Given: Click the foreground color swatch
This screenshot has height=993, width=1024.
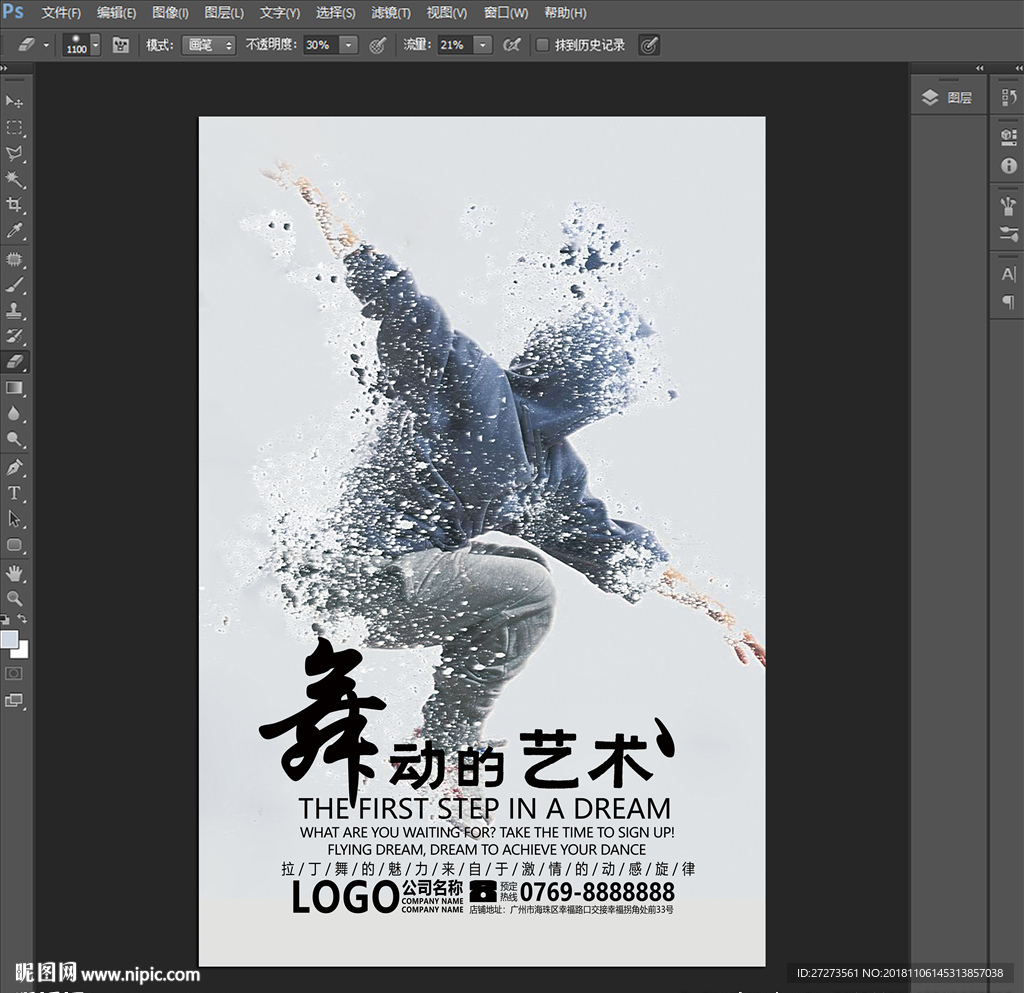Looking at the screenshot, I should tap(10, 640).
